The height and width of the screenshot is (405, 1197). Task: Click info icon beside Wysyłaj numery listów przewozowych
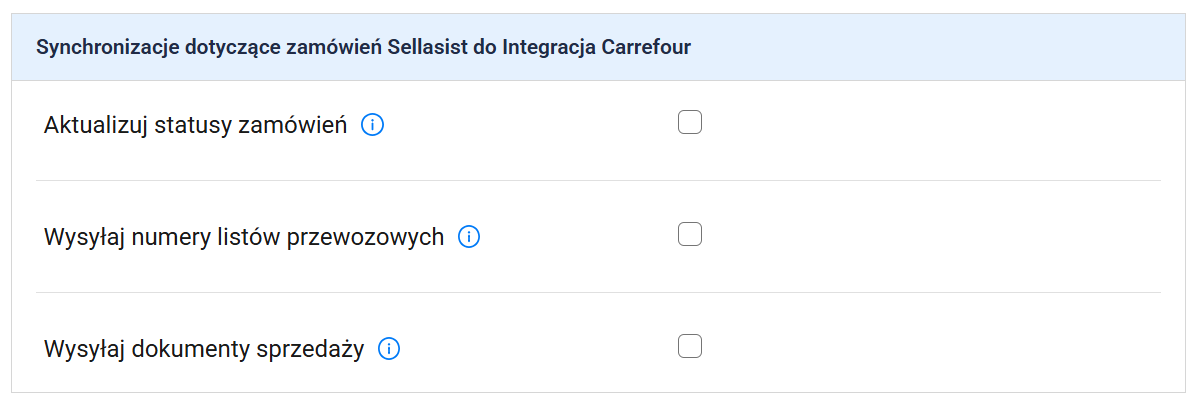469,238
